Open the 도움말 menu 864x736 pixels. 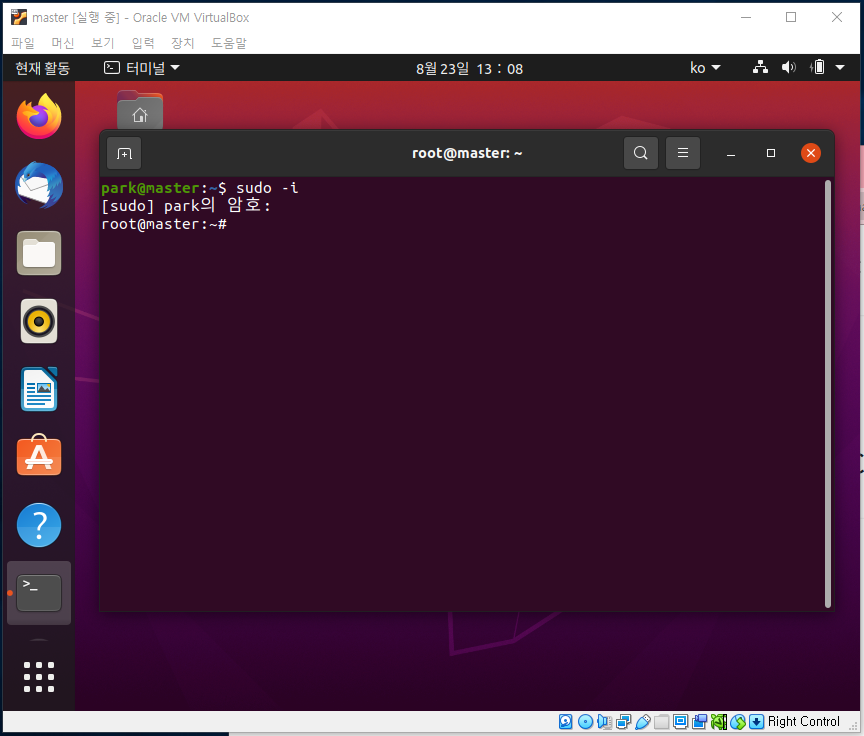229,43
